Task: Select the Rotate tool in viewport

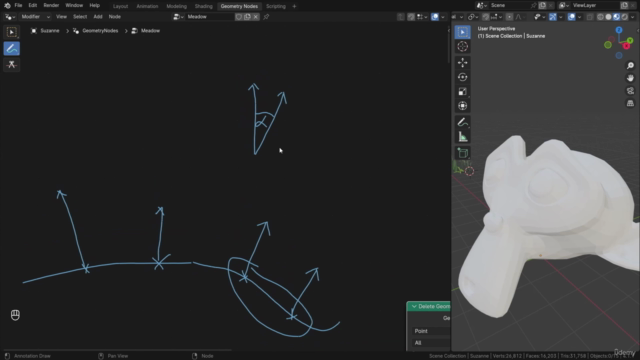Action: [x=462, y=77]
